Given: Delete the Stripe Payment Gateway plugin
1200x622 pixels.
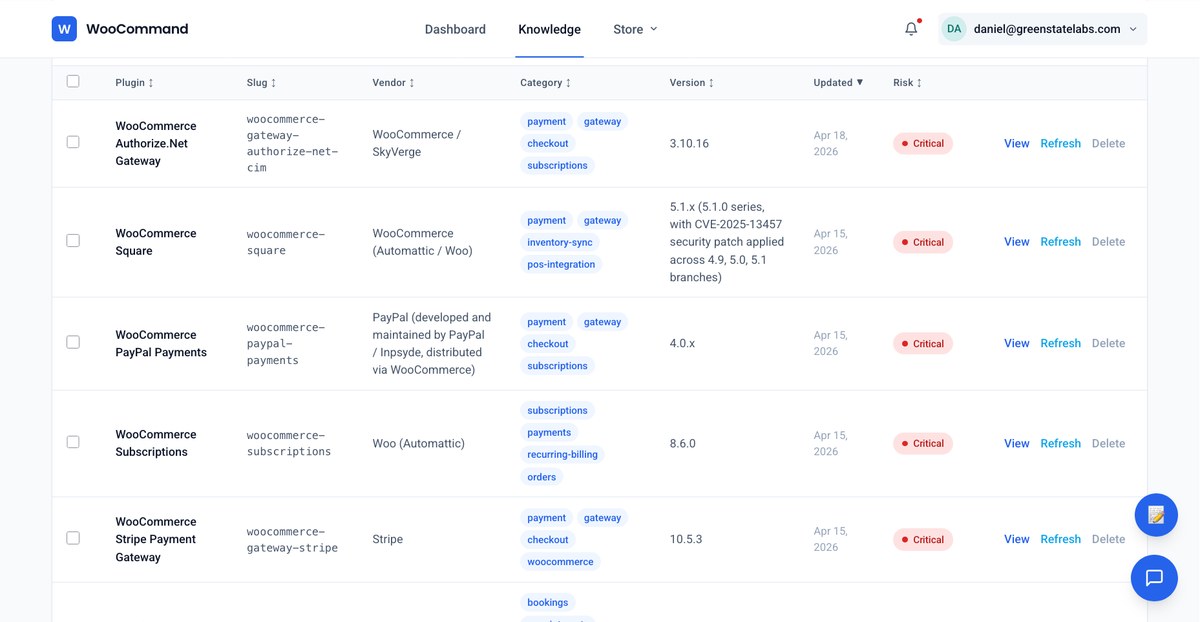Looking at the screenshot, I should coord(1108,539).
